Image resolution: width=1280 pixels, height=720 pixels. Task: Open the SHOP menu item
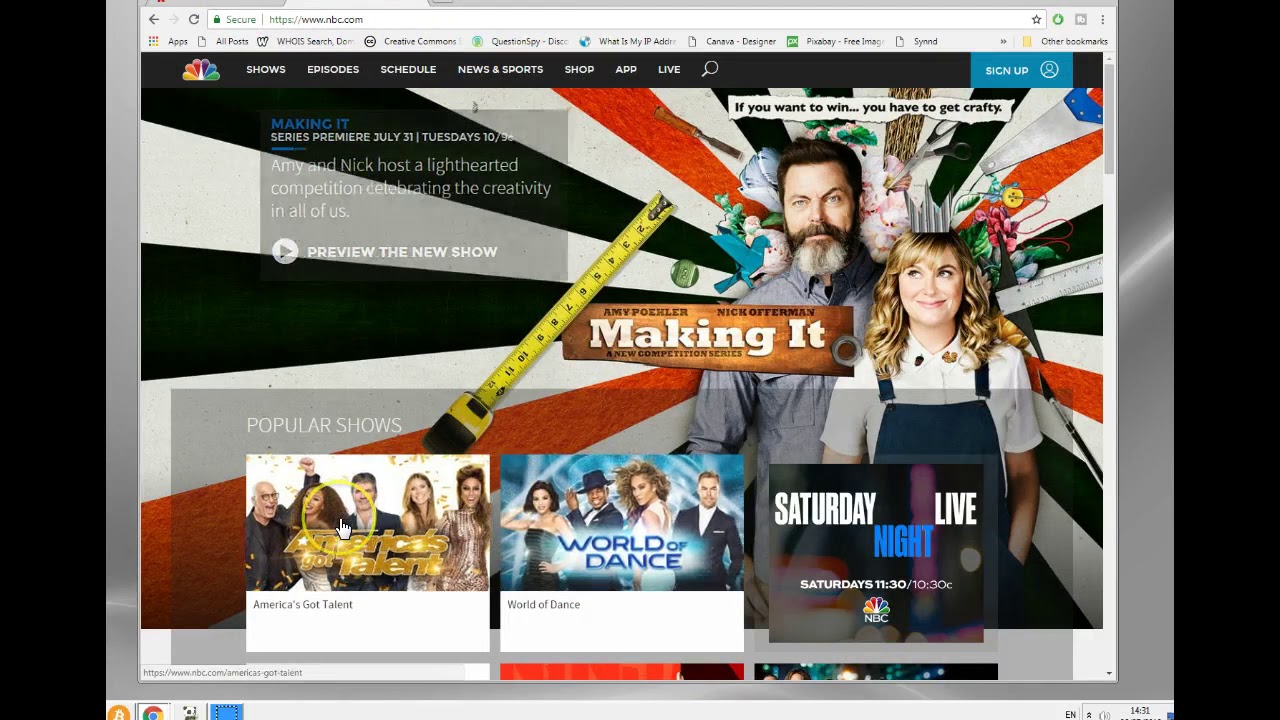pyautogui.click(x=579, y=70)
